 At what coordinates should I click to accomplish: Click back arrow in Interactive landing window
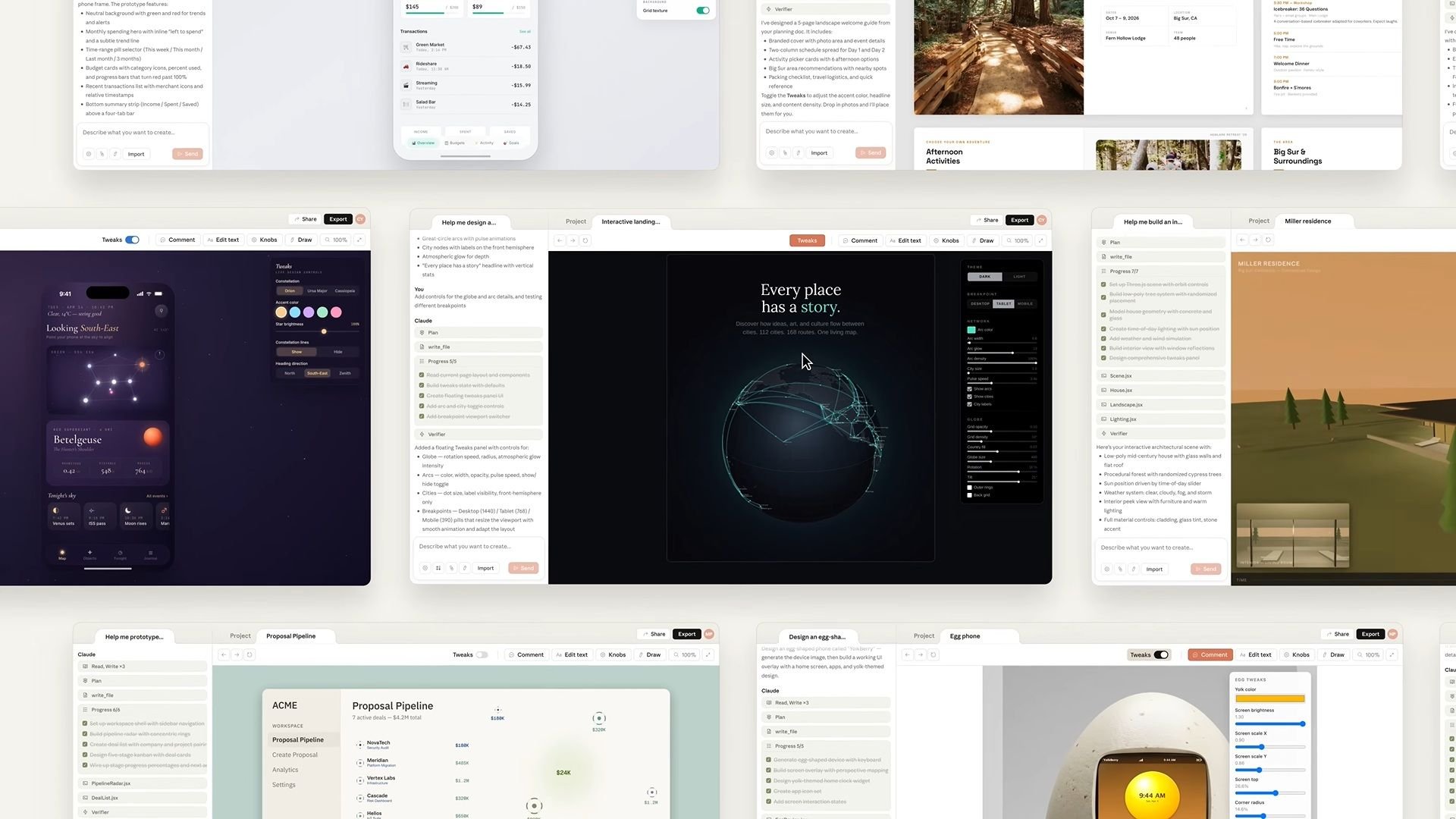[560, 240]
